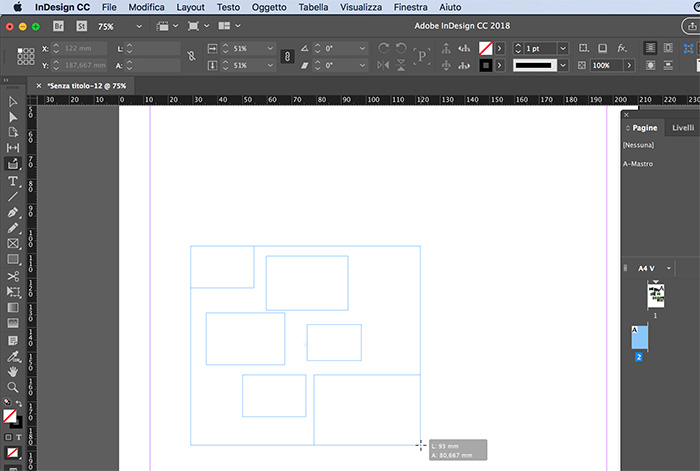
Task: Select the Senza titolo-12 document tab
Action: [x=87, y=86]
